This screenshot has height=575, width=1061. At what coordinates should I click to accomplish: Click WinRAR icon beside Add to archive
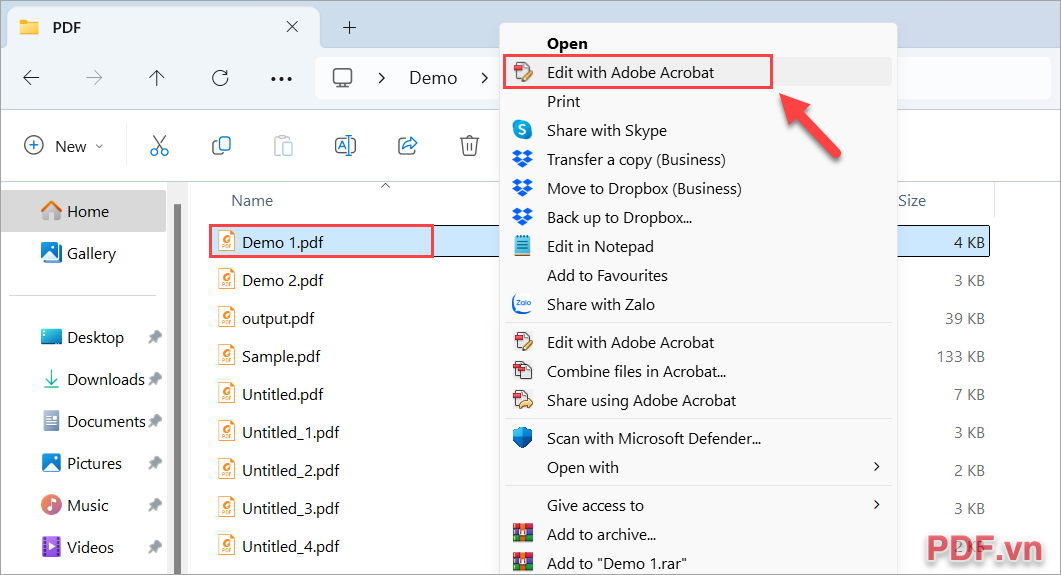point(522,534)
